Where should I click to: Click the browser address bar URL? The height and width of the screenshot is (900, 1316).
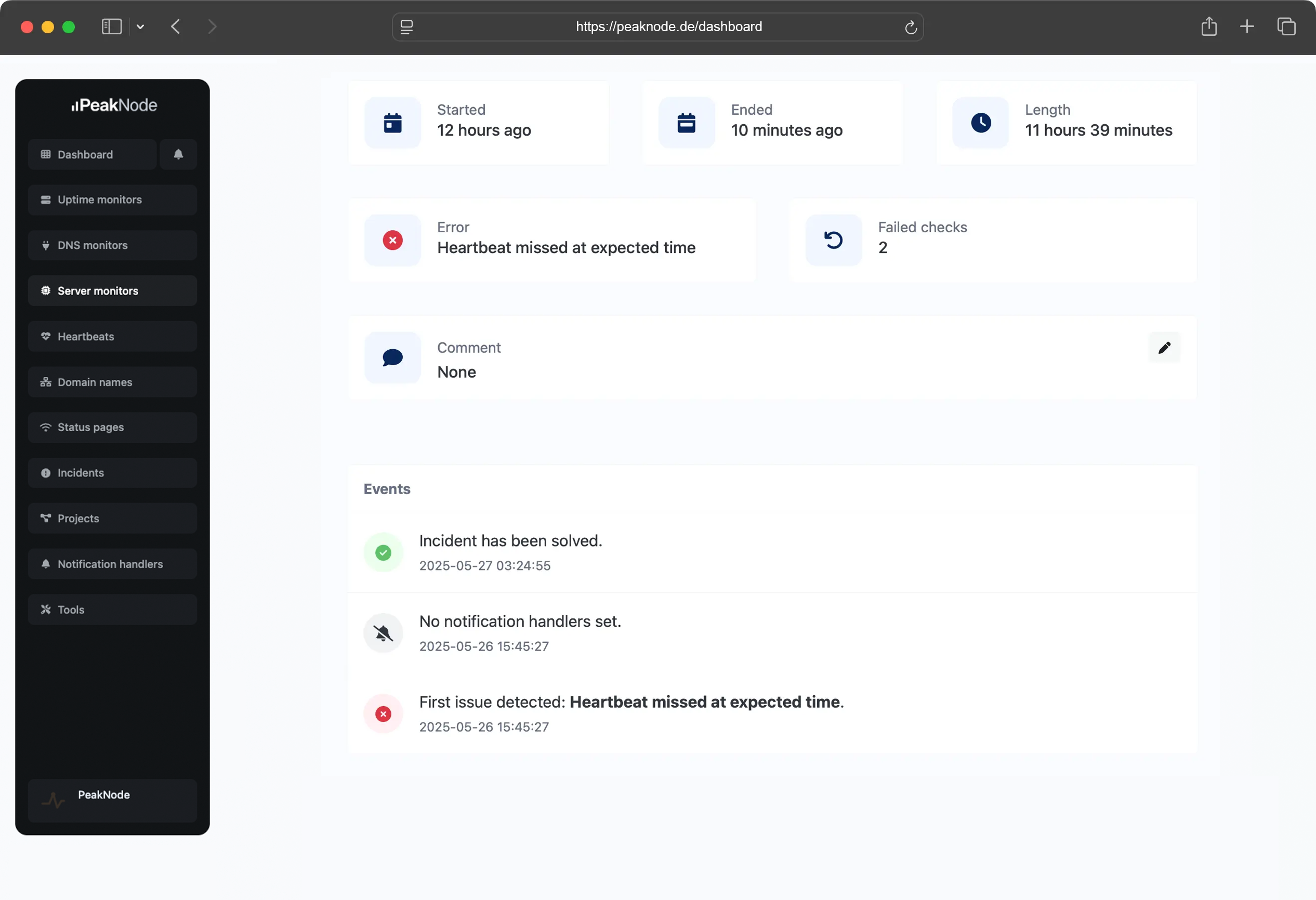(668, 27)
